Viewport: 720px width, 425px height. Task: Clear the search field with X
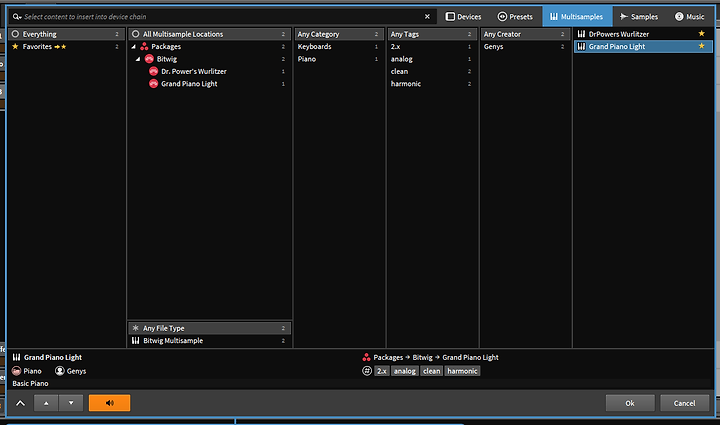pos(427,17)
